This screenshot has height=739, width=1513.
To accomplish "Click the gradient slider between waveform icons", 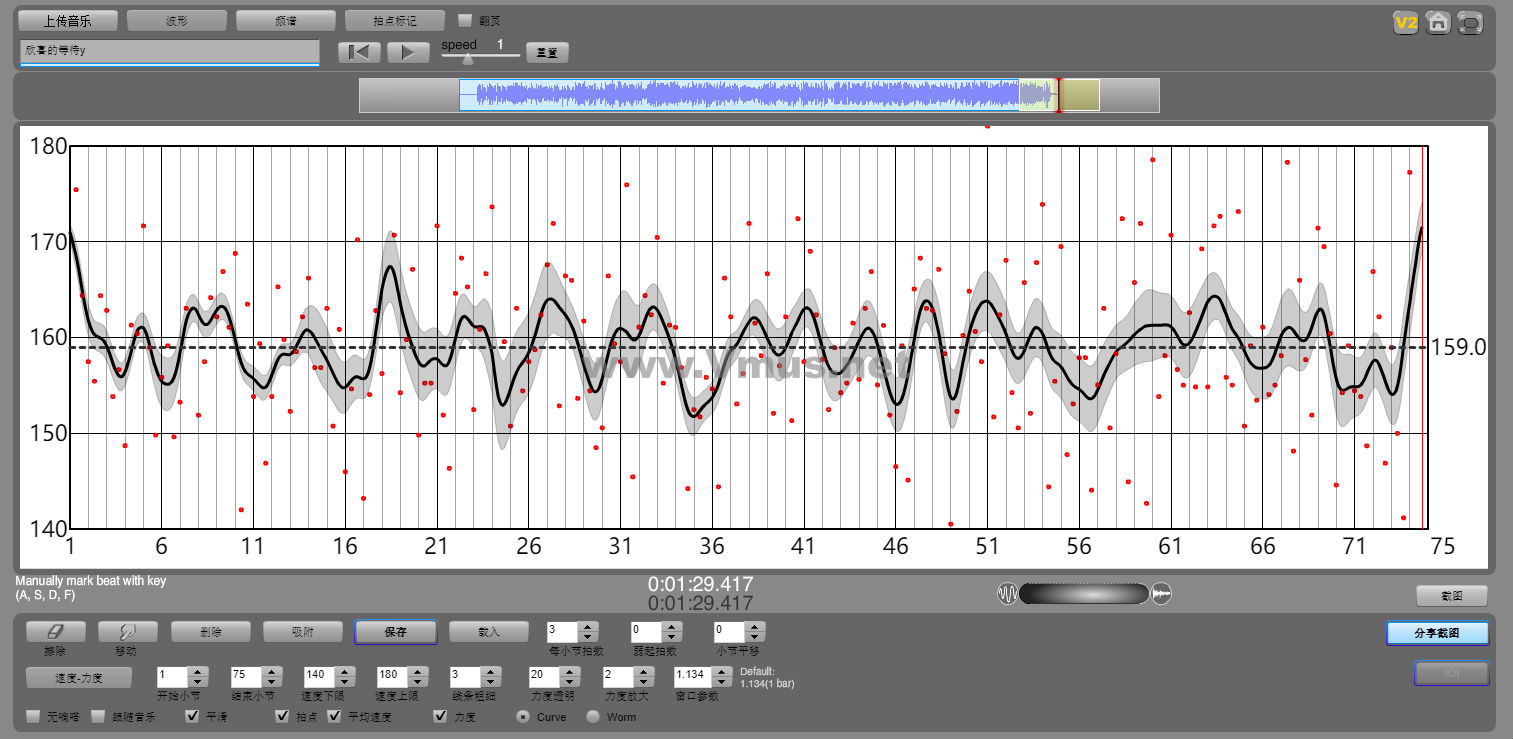I will (1084, 594).
